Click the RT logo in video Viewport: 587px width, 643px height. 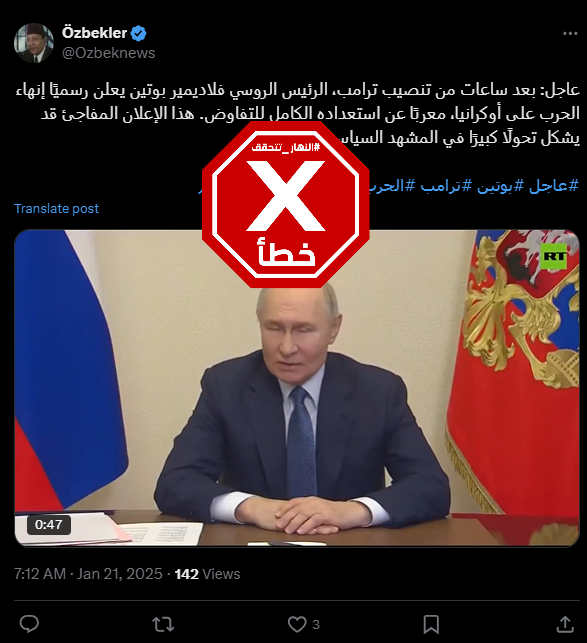(553, 256)
